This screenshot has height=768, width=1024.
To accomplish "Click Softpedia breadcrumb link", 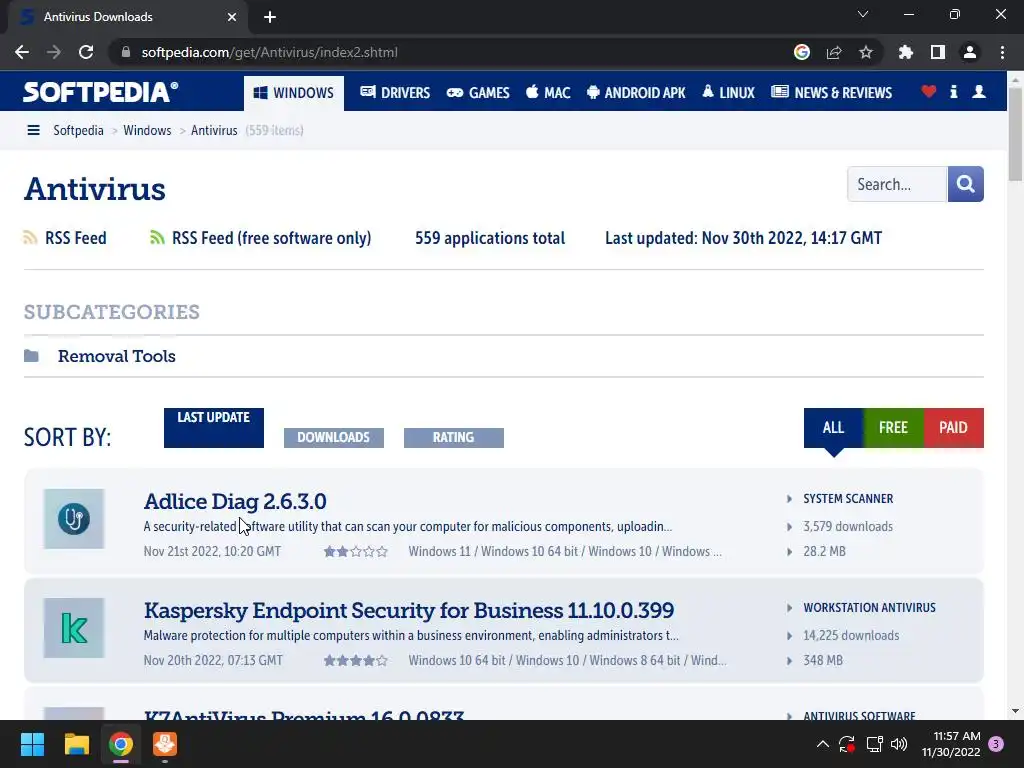I will pyautogui.click(x=78, y=131).
